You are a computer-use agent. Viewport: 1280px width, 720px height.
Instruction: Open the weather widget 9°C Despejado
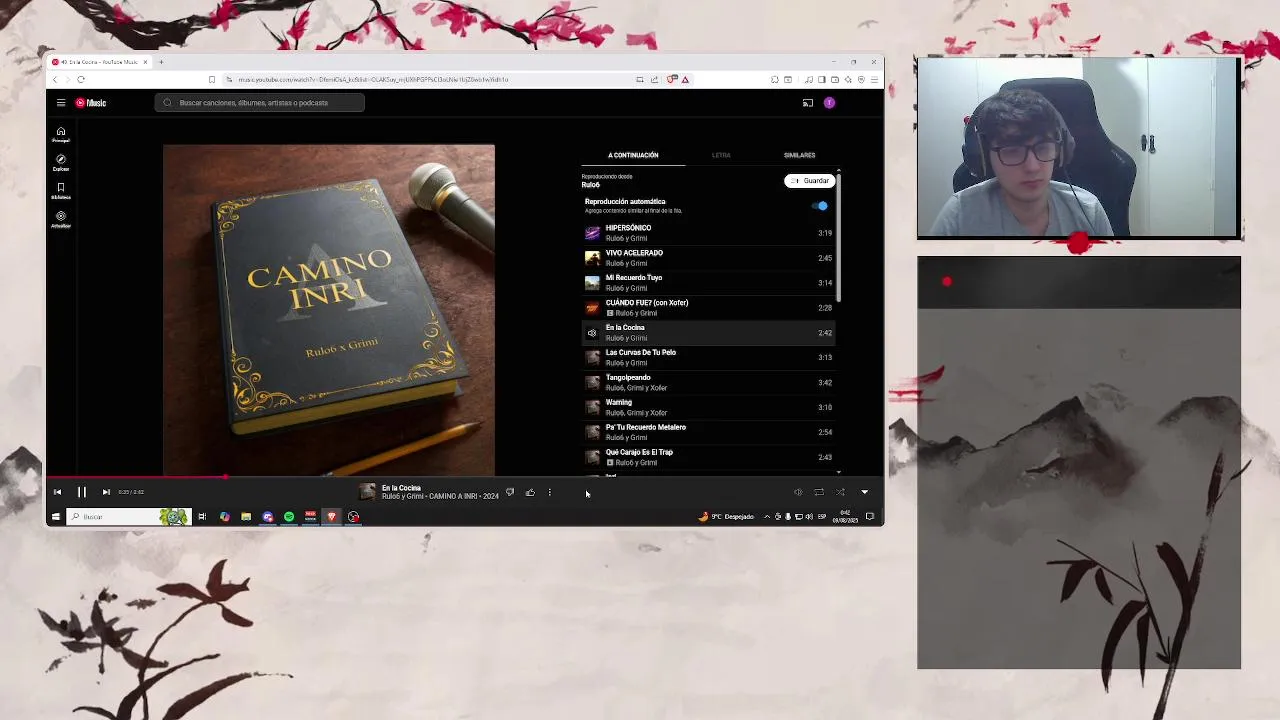click(x=727, y=517)
